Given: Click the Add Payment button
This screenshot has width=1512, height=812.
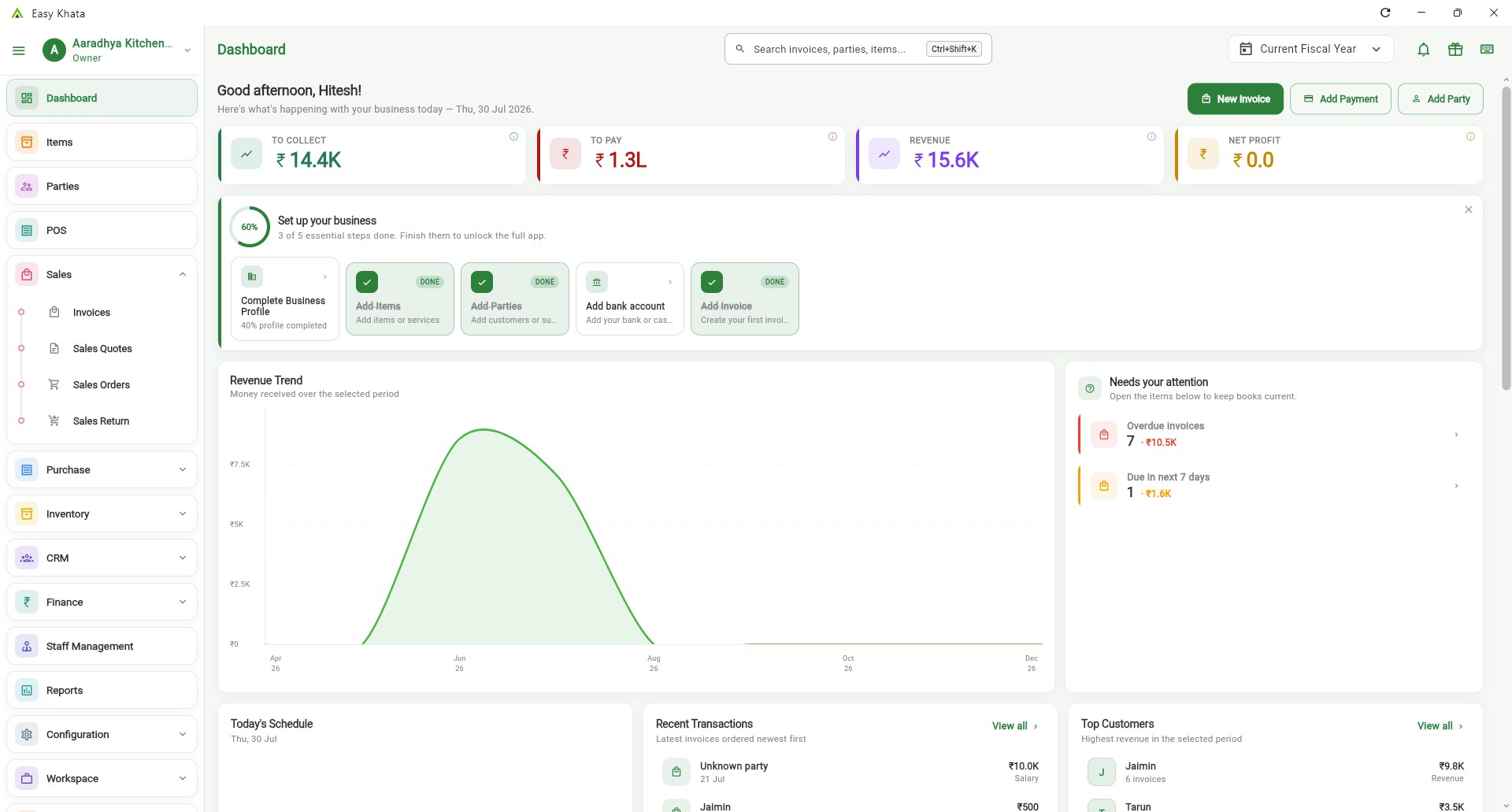Looking at the screenshot, I should [x=1340, y=99].
